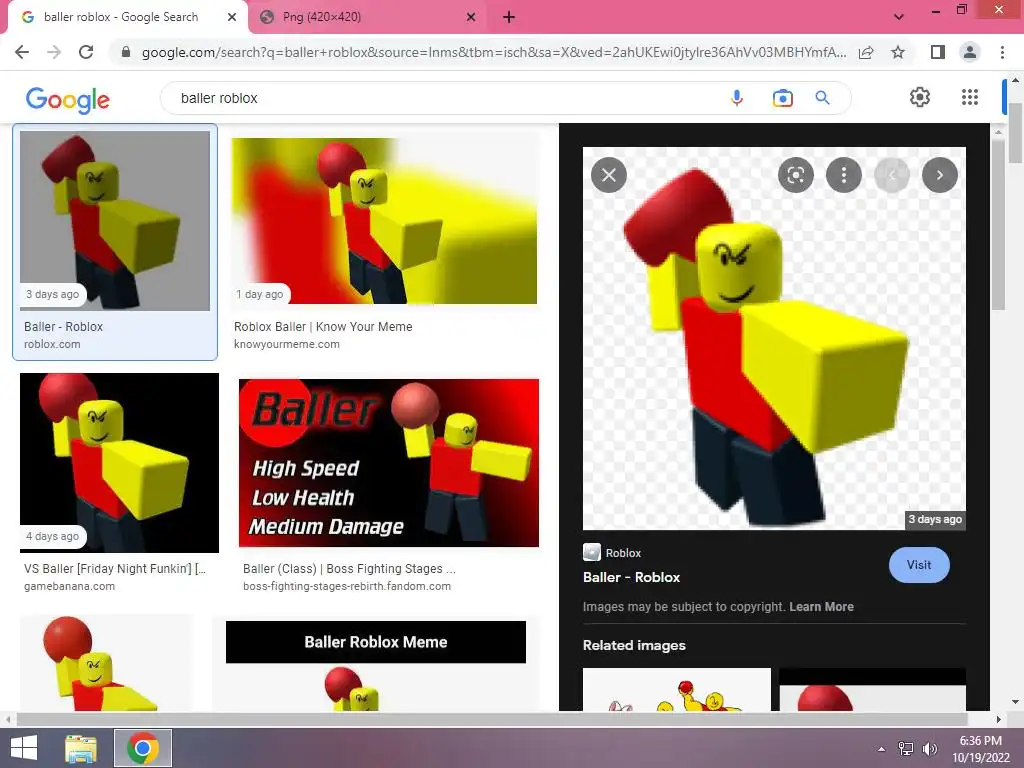The height and width of the screenshot is (768, 1024).
Task: Click the knowyourmeme.com source text
Action: pos(287,344)
